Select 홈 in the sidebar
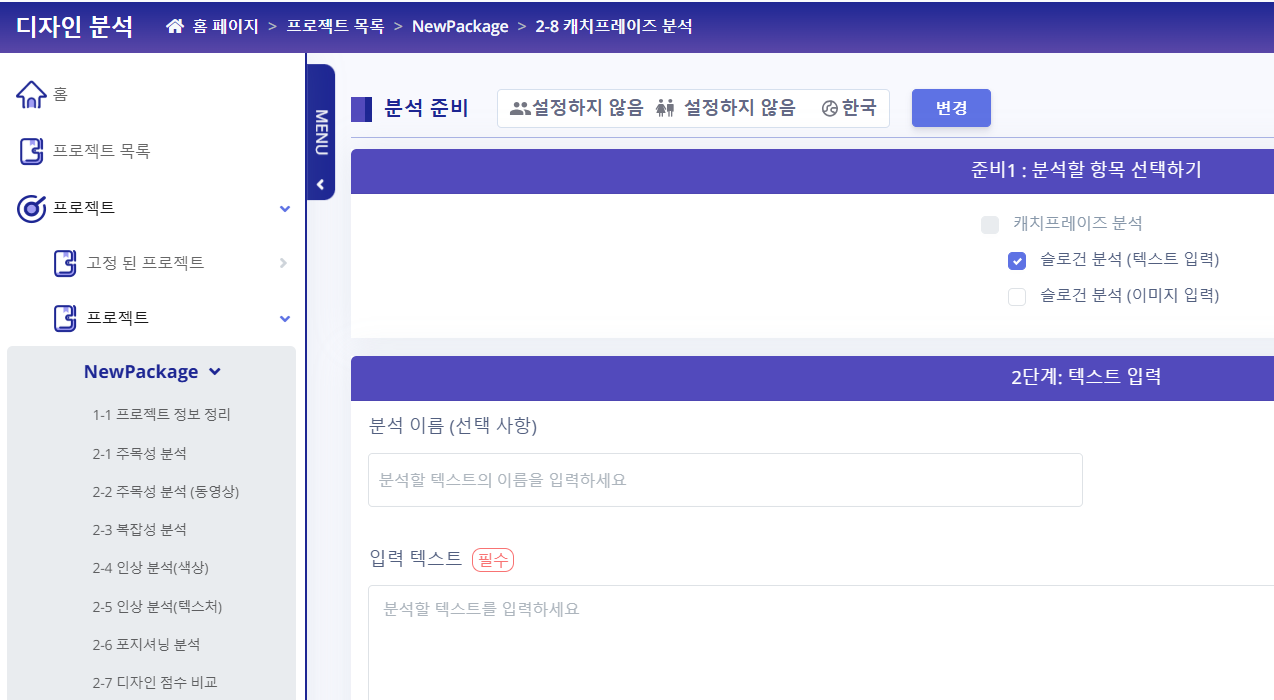This screenshot has width=1274, height=700. [x=60, y=95]
